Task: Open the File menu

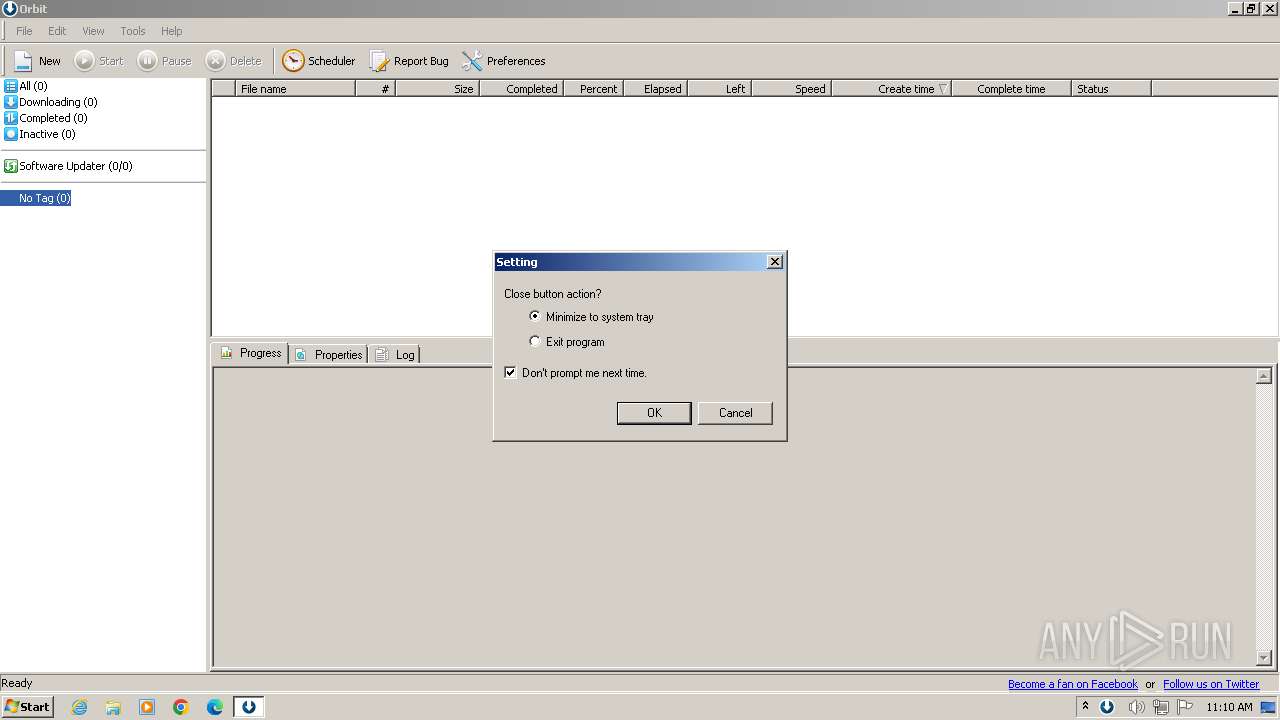Action: coord(24,31)
